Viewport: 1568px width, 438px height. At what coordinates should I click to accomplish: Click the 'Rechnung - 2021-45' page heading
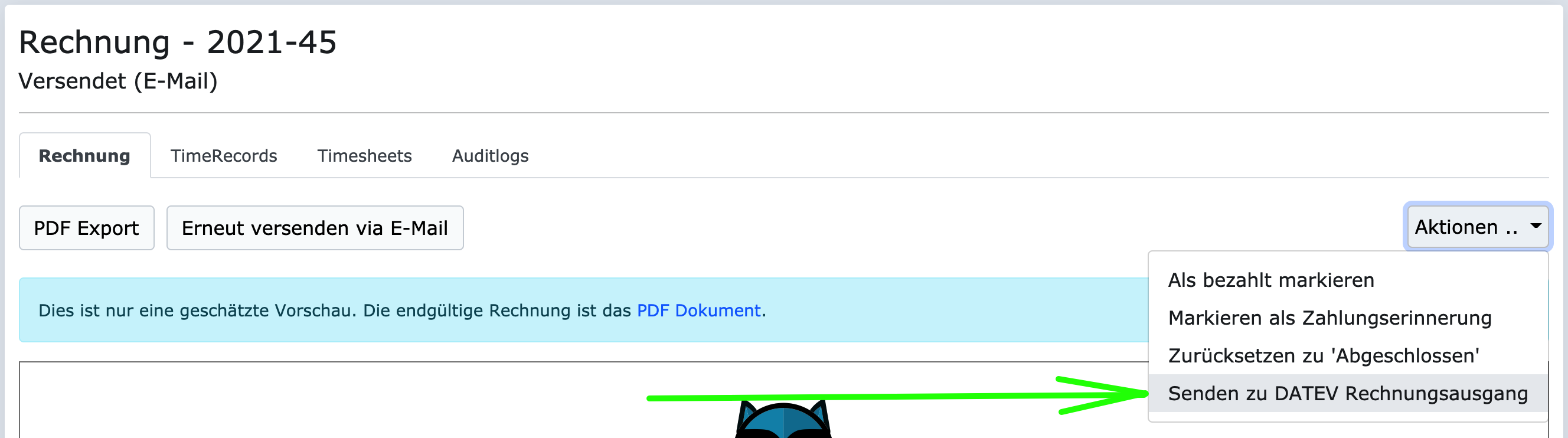[x=177, y=42]
